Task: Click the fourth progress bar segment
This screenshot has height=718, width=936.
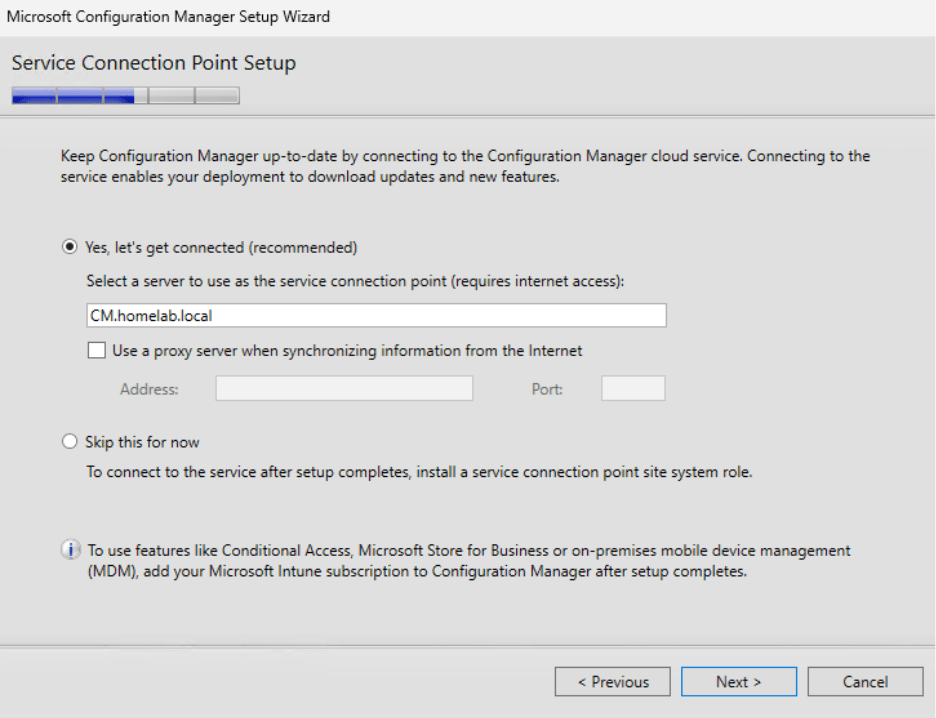Action: tap(170, 95)
